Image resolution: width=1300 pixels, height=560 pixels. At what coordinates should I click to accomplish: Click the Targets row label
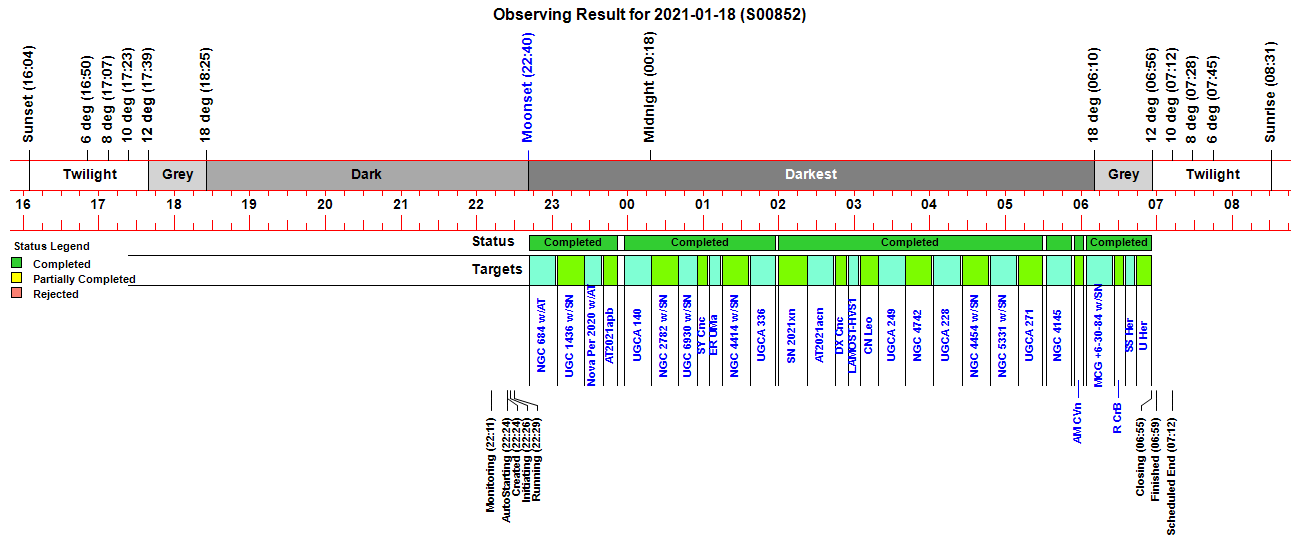coord(497,270)
